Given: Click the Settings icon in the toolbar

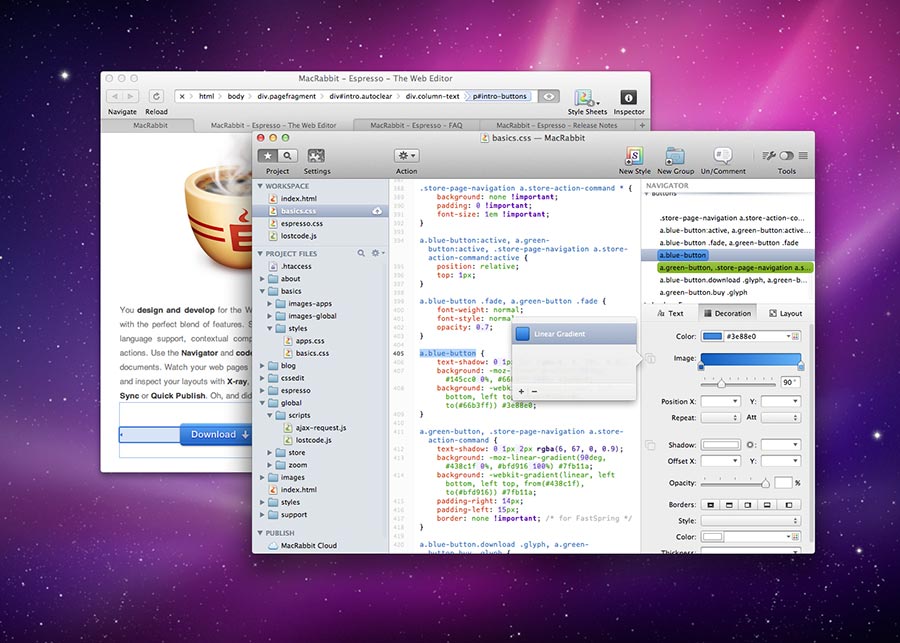Looking at the screenshot, I should (317, 155).
